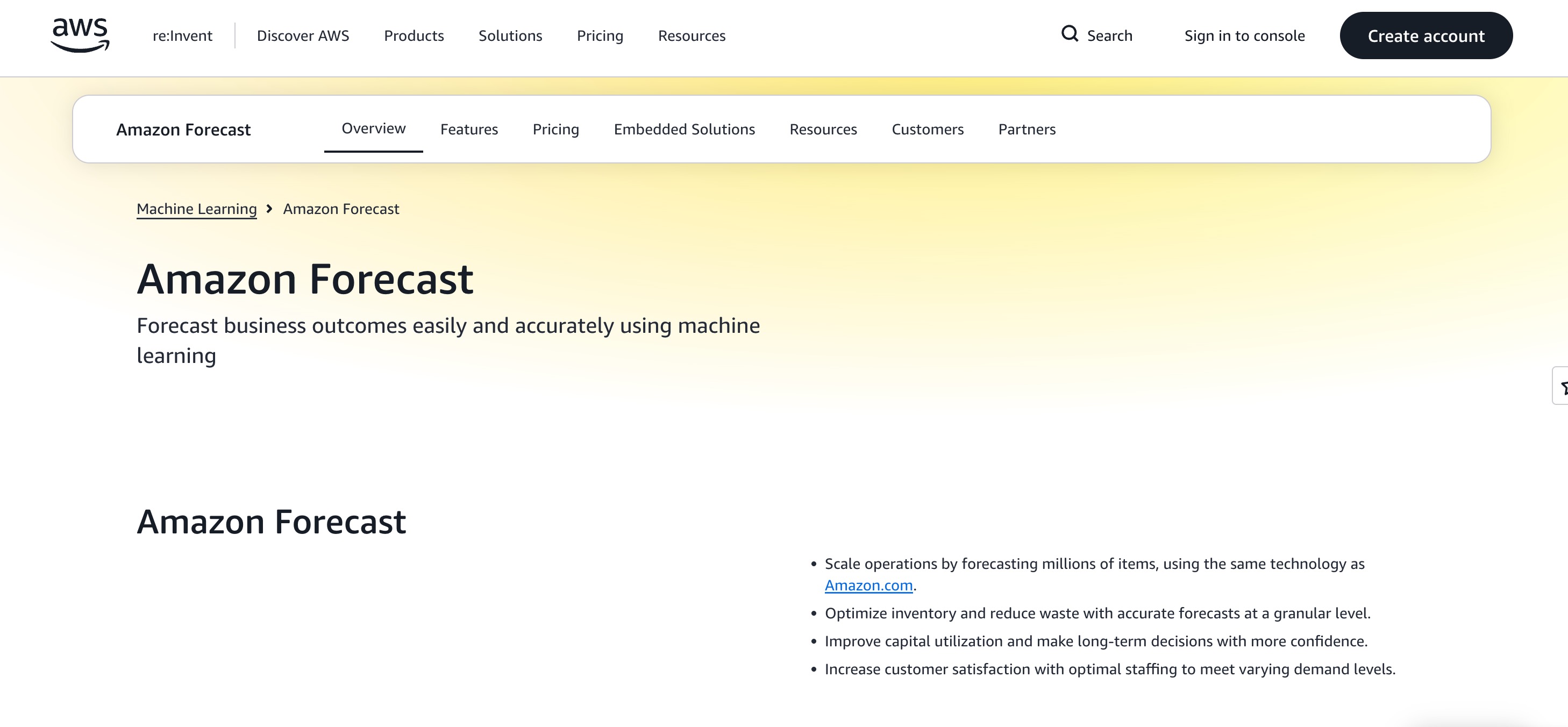Viewport: 1568px width, 727px height.
Task: Open the Embedded Solutions tab
Action: coord(684,130)
